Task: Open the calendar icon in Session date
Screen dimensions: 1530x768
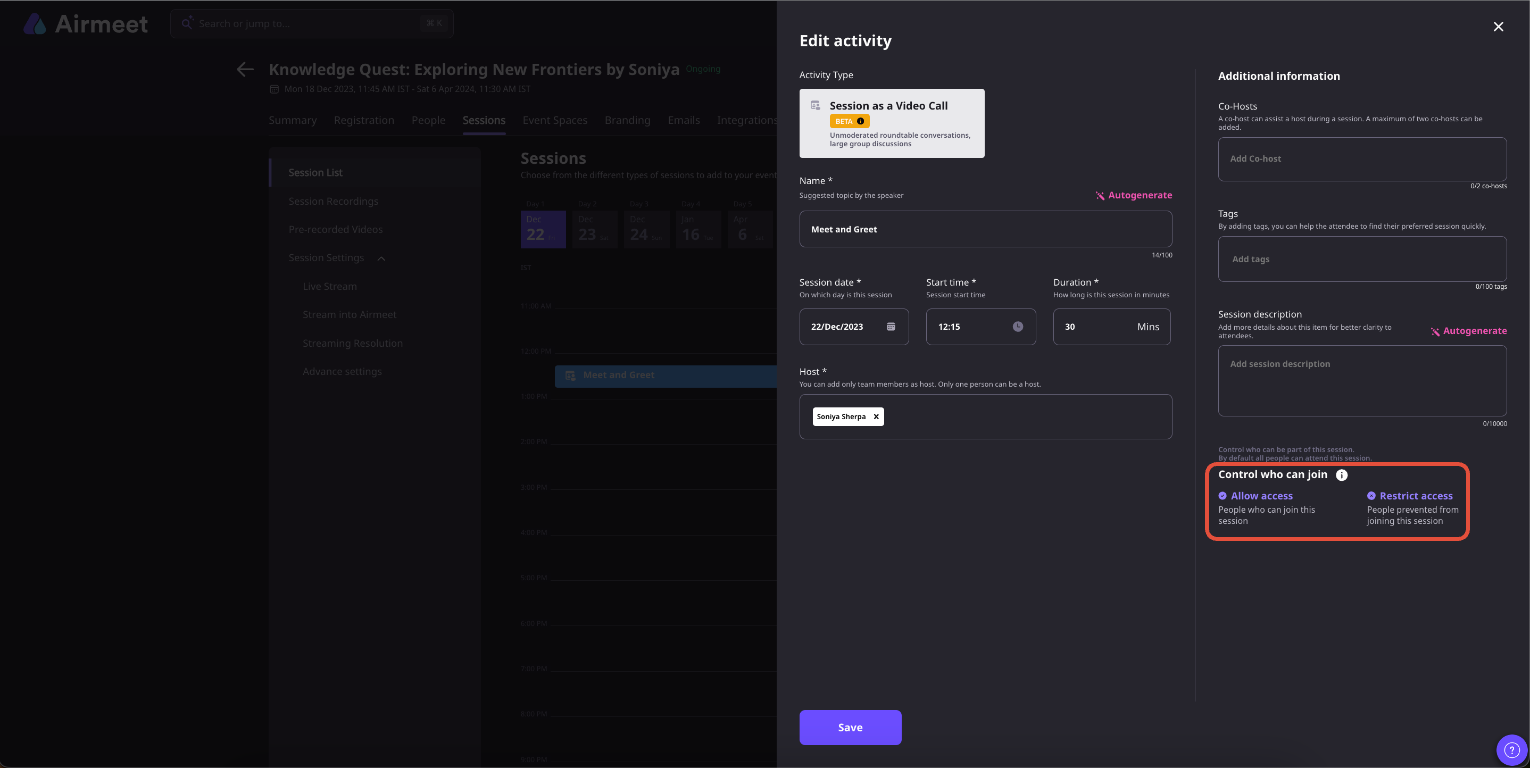Action: tap(891, 327)
